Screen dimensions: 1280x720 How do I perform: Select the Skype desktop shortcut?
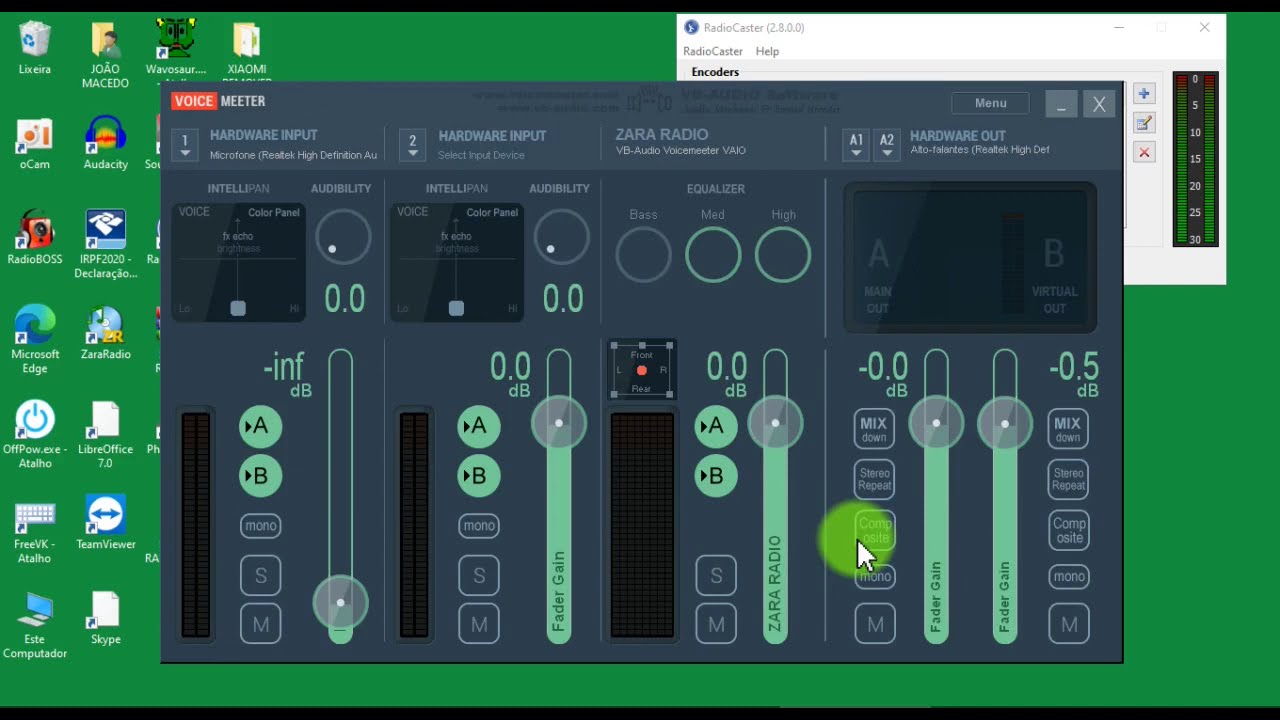click(105, 618)
